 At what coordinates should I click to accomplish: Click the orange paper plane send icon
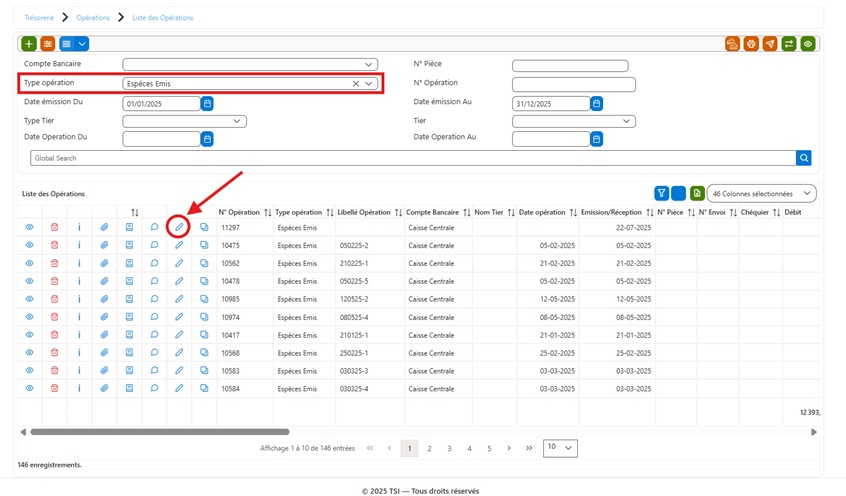pyautogui.click(x=770, y=44)
